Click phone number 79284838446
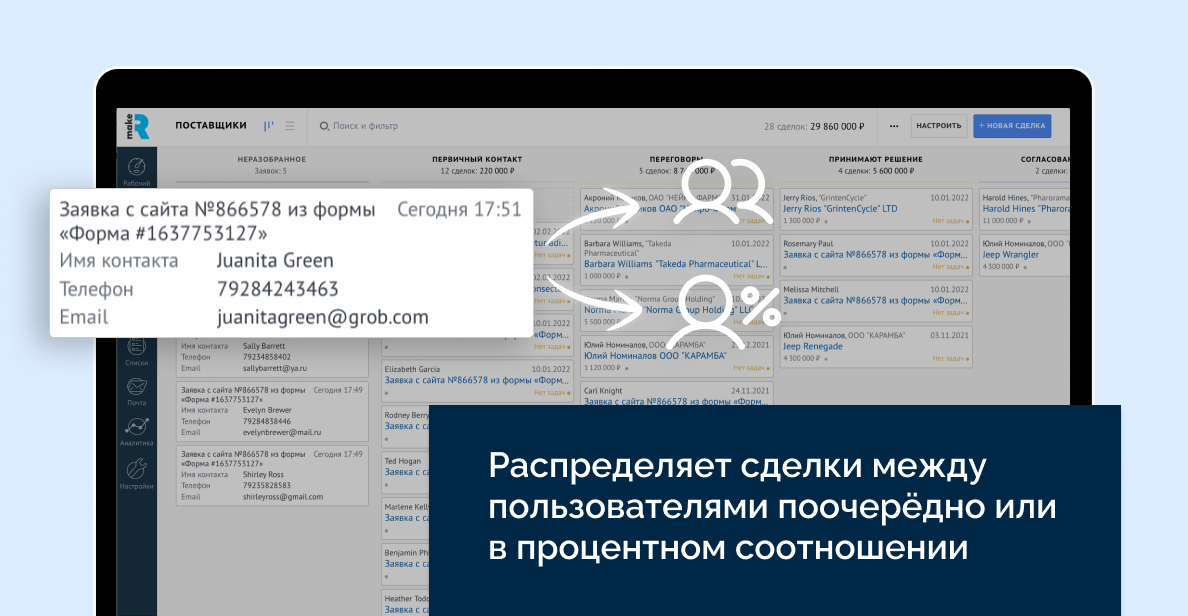The height and width of the screenshot is (616, 1188). (x=266, y=421)
